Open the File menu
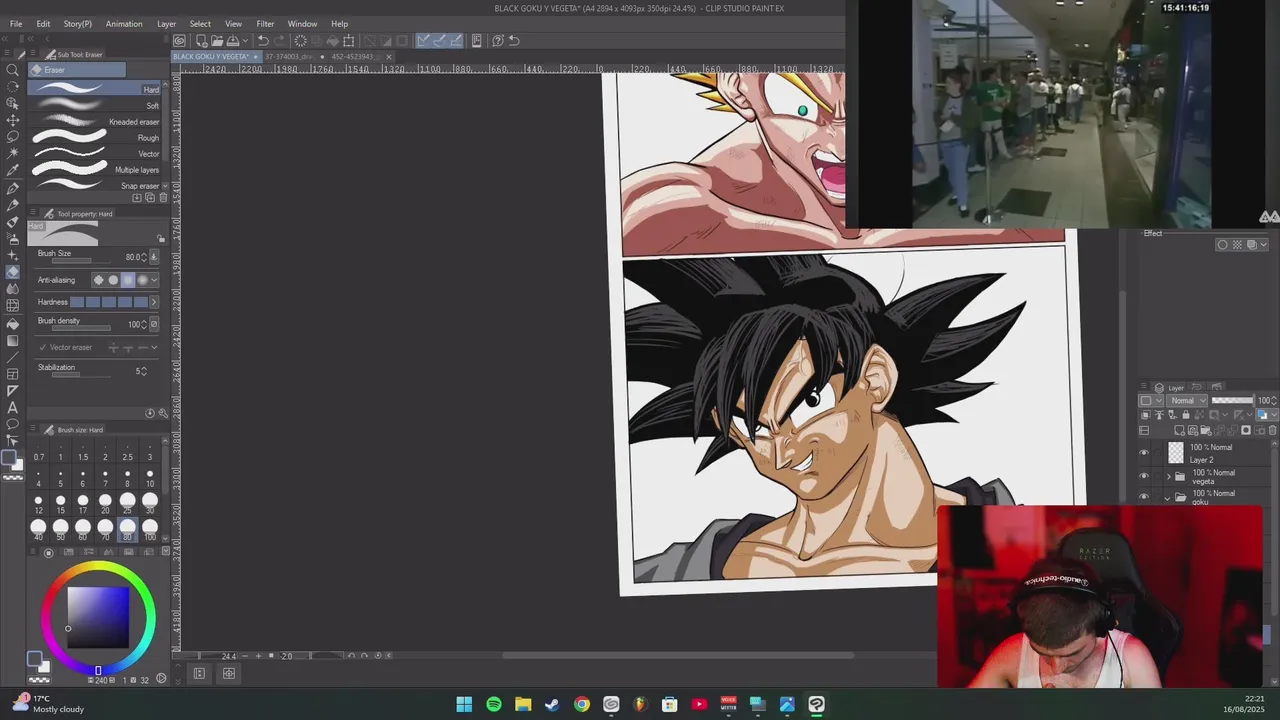This screenshot has height=720, width=1280. (16, 24)
